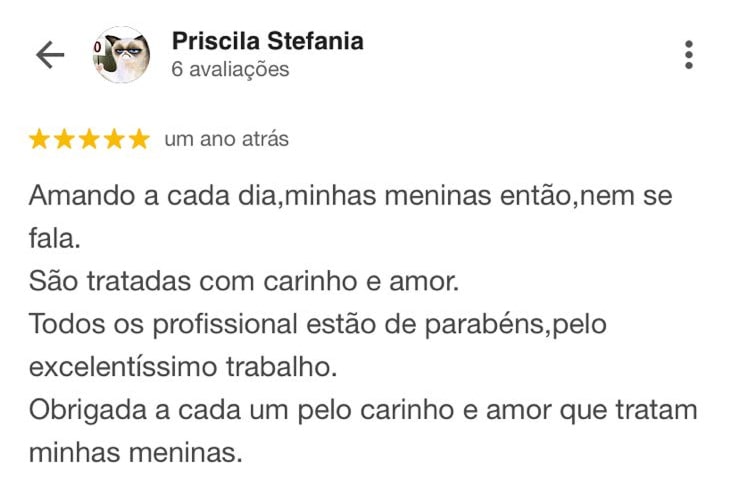Screen dimensions: 739x493
Task: Click the word 'fala.' in the review
Action: 53,240
